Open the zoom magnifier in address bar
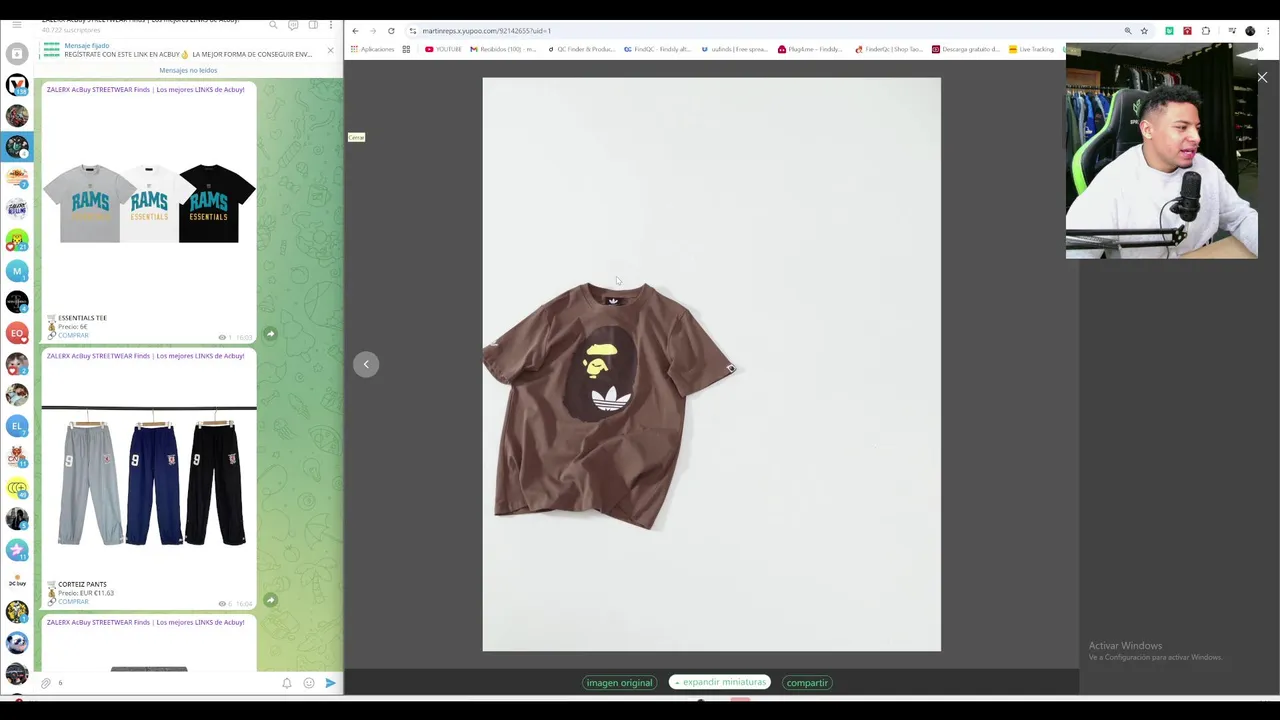 1128,31
